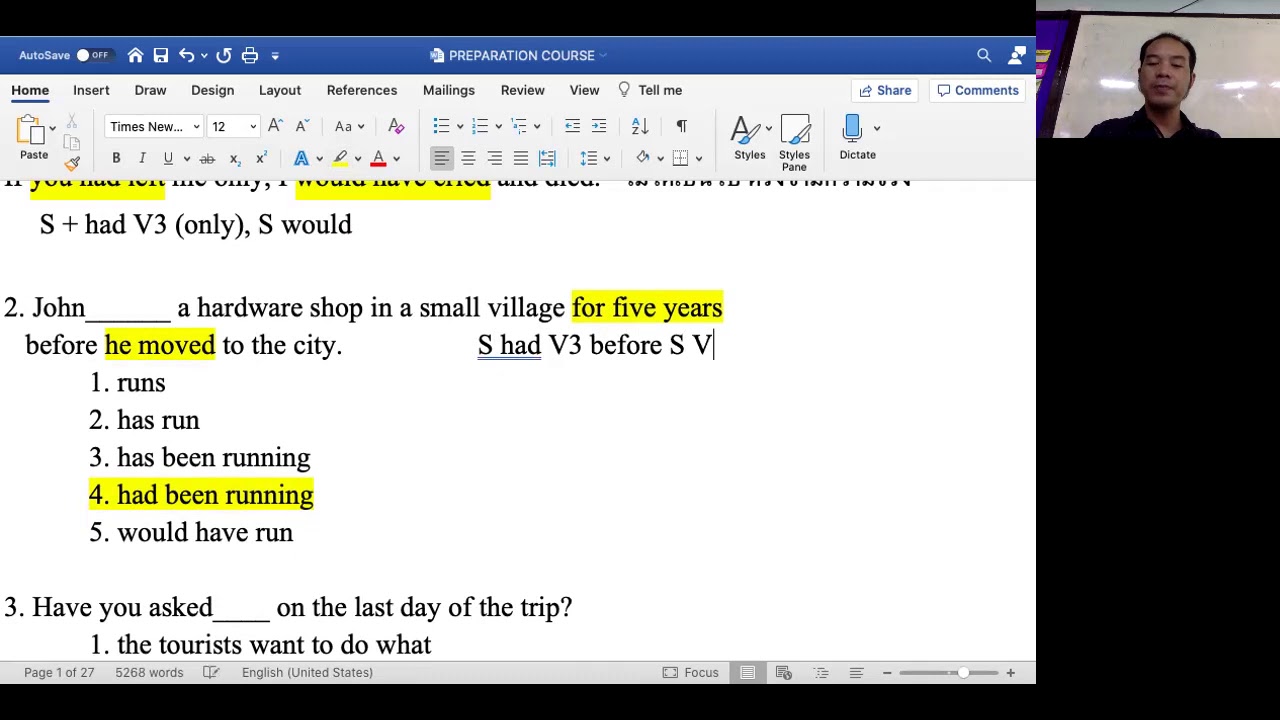This screenshot has height=720, width=1280.
Task: Apply Text Effects letter A
Action: tap(301, 159)
